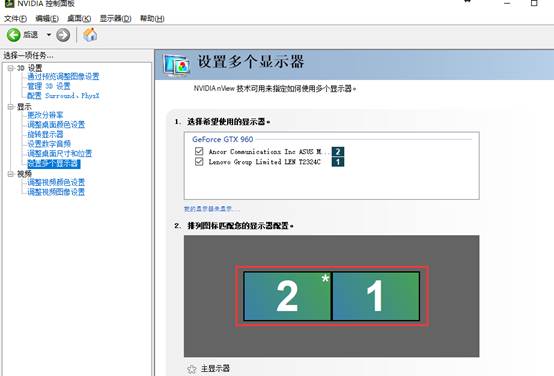Select display 1 in arrangement area
554x376 pixels.
point(376,296)
